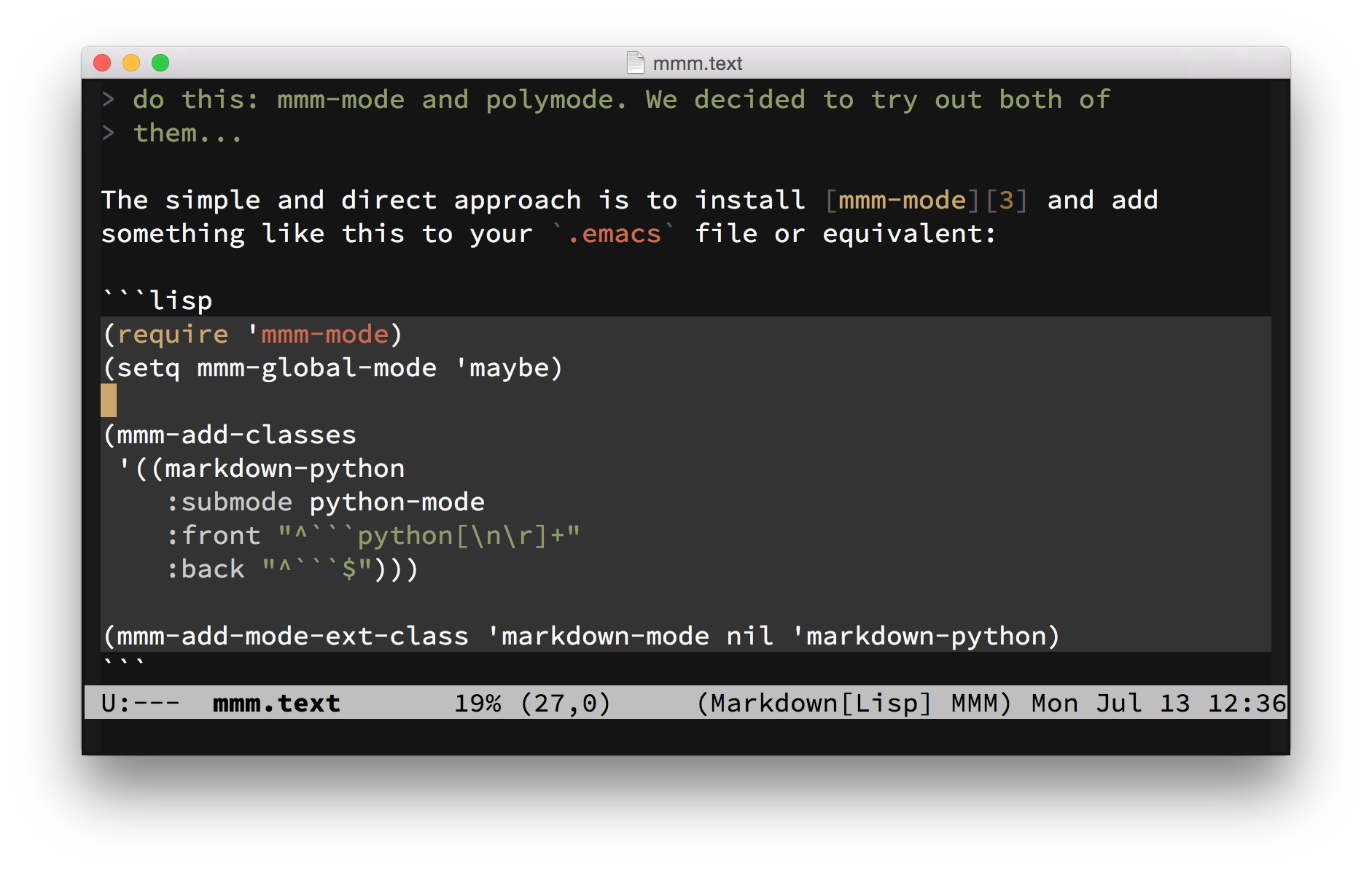The height and width of the screenshot is (872, 1372).
Task: Click python-mode after :submode
Action: (x=397, y=502)
